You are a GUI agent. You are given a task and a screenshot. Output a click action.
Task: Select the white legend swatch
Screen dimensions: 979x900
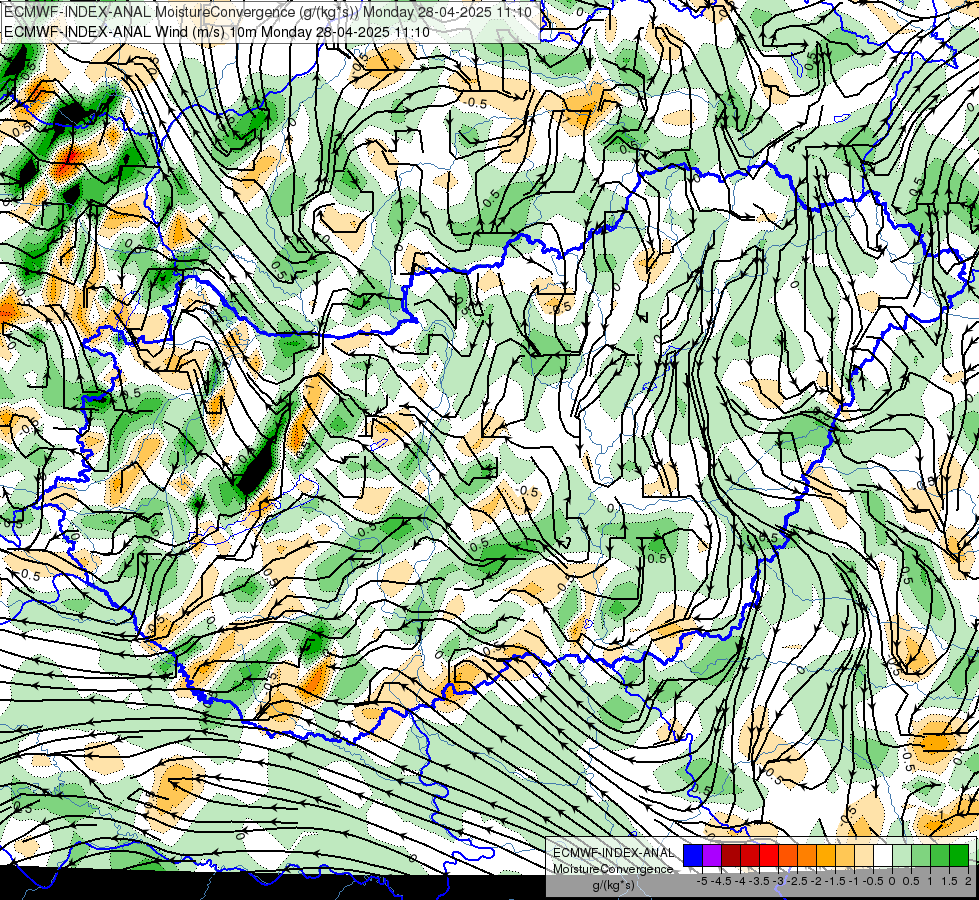883,856
